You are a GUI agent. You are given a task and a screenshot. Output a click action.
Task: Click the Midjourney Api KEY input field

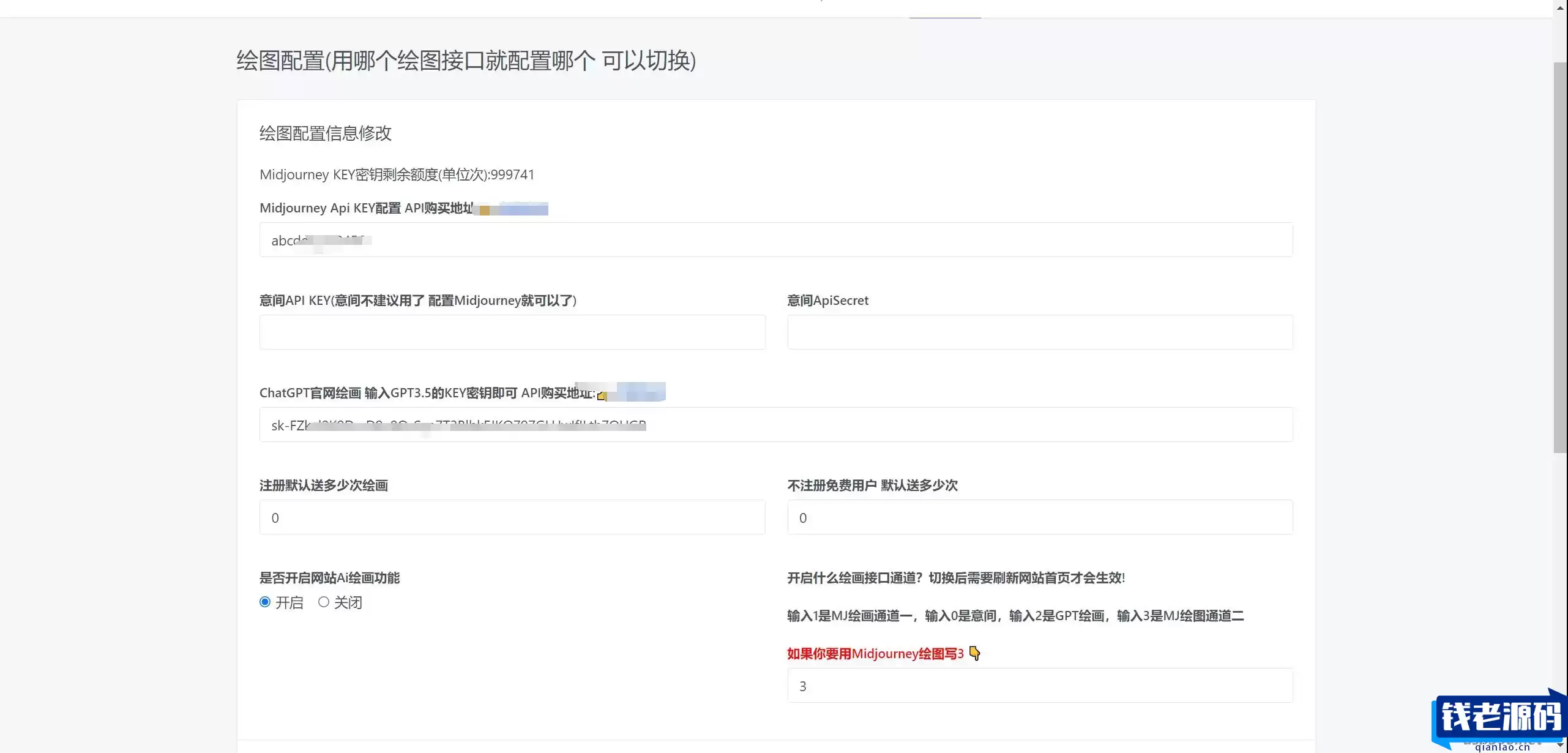776,240
